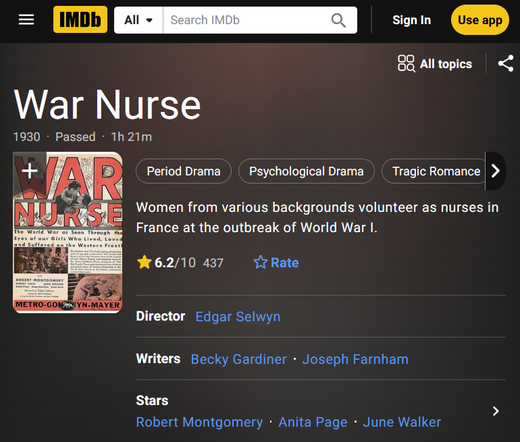Select the War Nurse title heading
This screenshot has width=520, height=442.
pyautogui.click(x=107, y=105)
